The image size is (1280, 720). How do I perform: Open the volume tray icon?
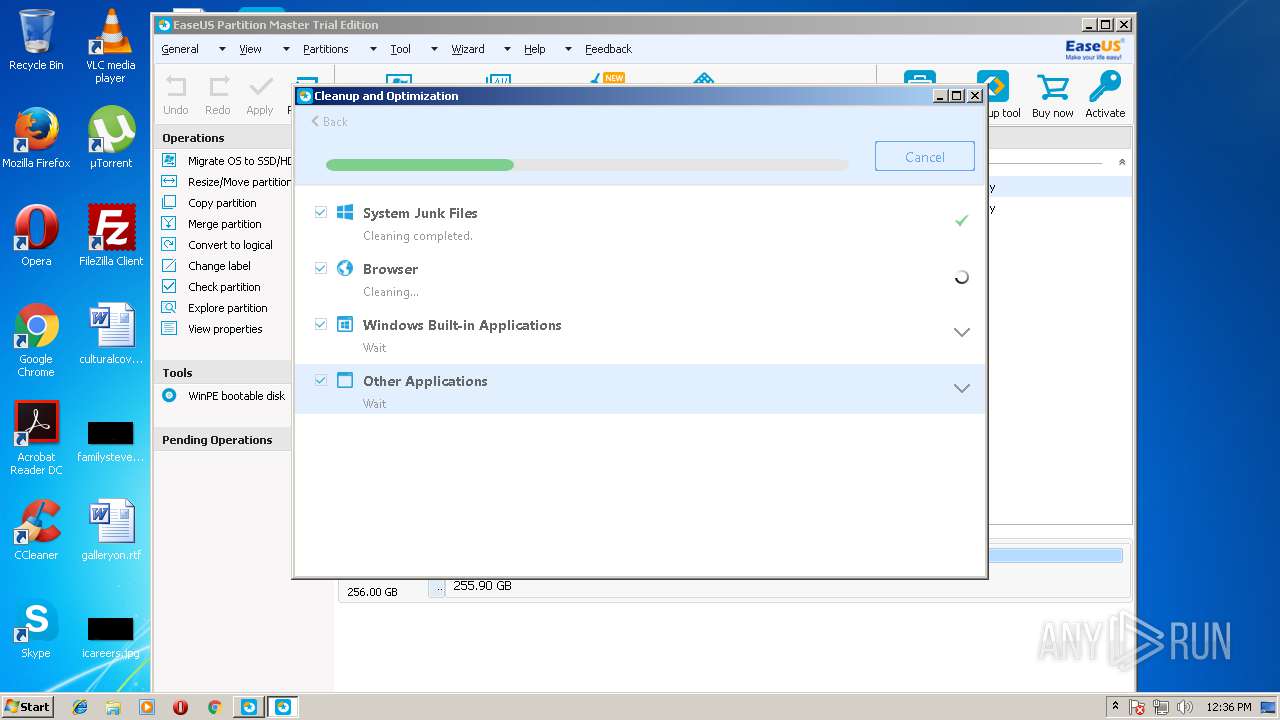pyautogui.click(x=1184, y=706)
